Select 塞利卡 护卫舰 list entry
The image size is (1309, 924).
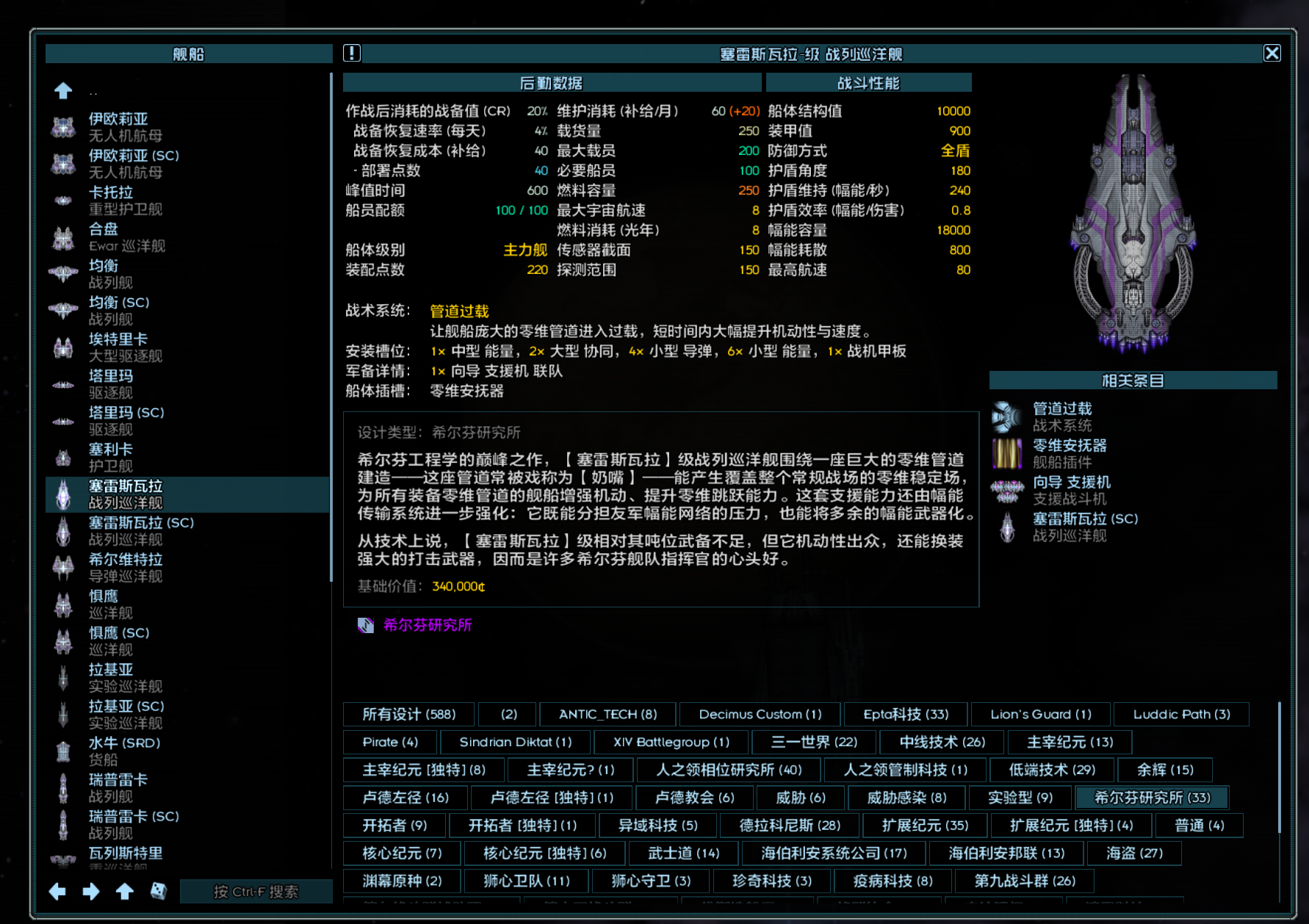pos(188,458)
